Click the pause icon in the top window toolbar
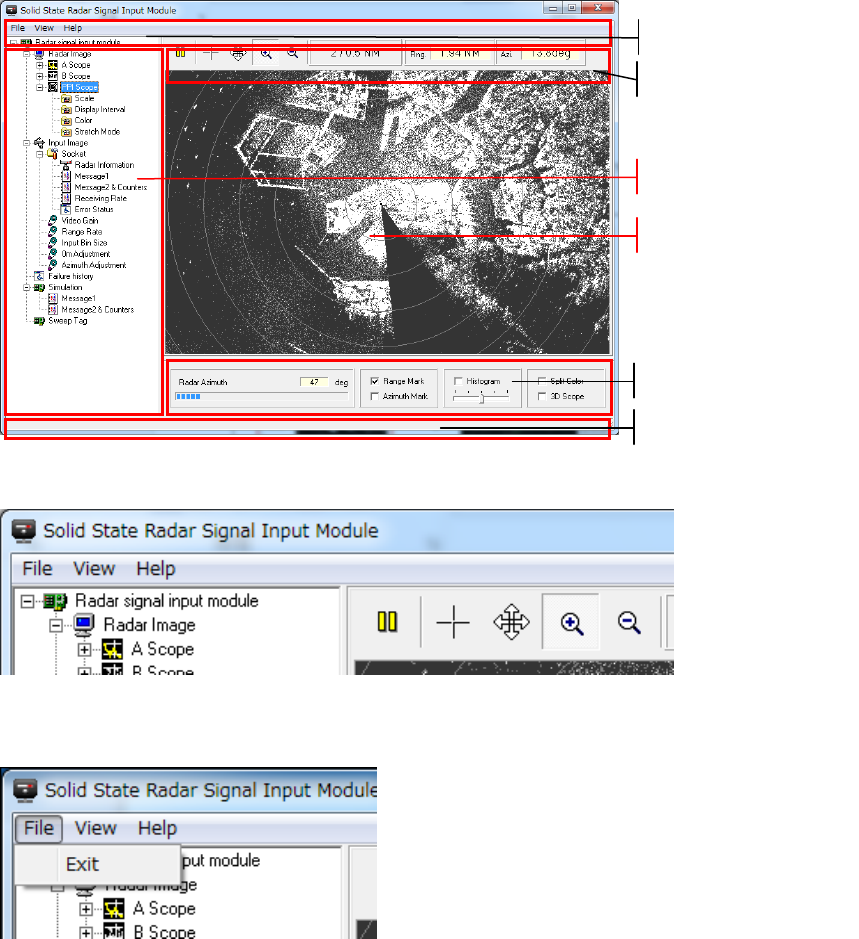Viewport: 859px width, 939px height. pos(180,53)
